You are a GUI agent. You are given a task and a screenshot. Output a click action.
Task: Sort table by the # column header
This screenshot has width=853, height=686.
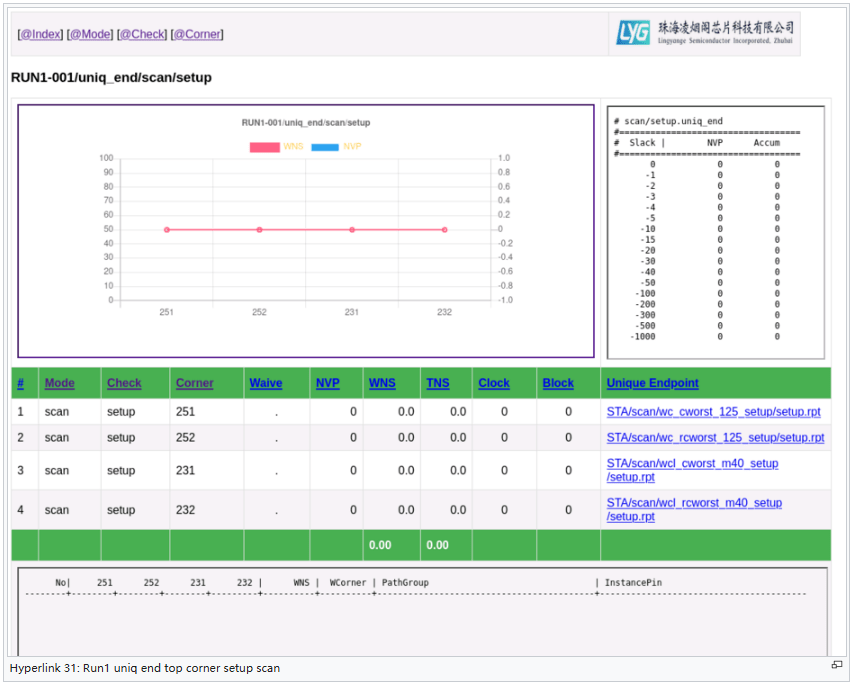point(20,383)
